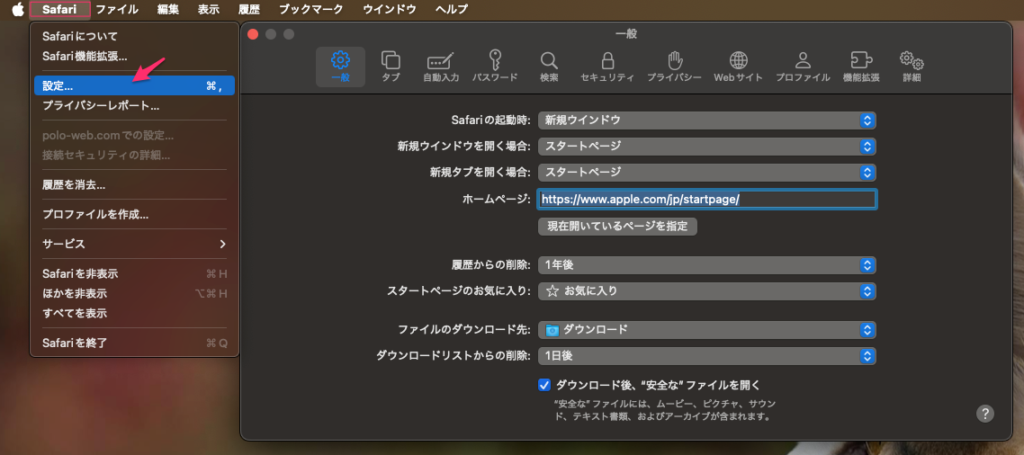
Task: Open the プライバシー hand icon pane
Action: [x=674, y=65]
